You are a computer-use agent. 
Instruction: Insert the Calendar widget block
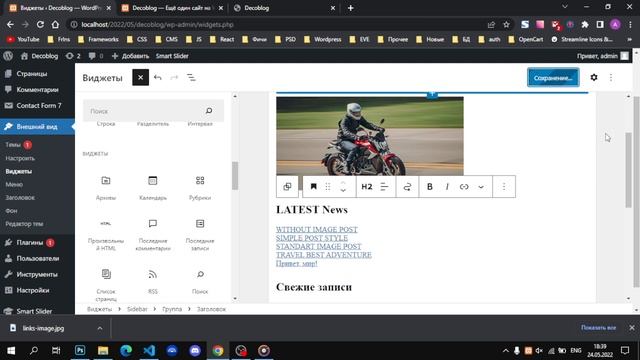click(153, 188)
